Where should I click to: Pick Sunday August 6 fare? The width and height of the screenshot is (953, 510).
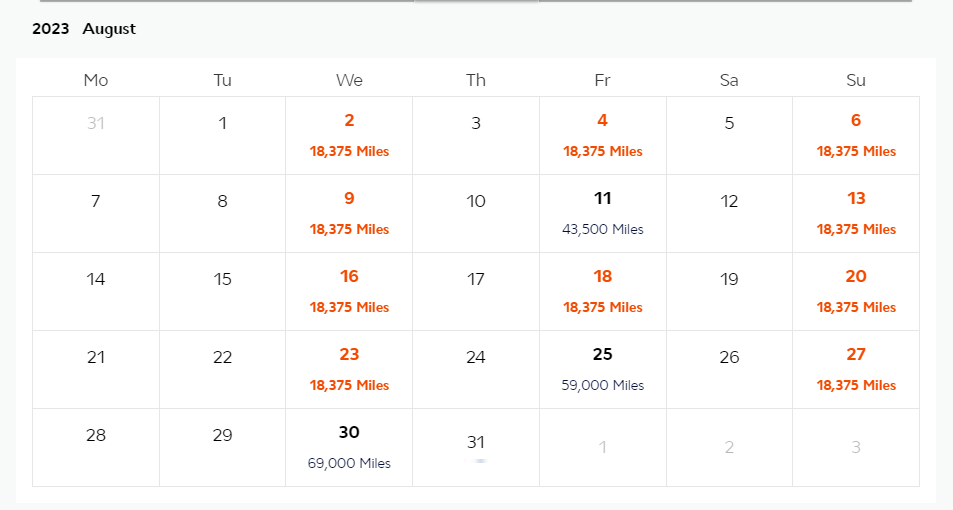click(x=856, y=135)
